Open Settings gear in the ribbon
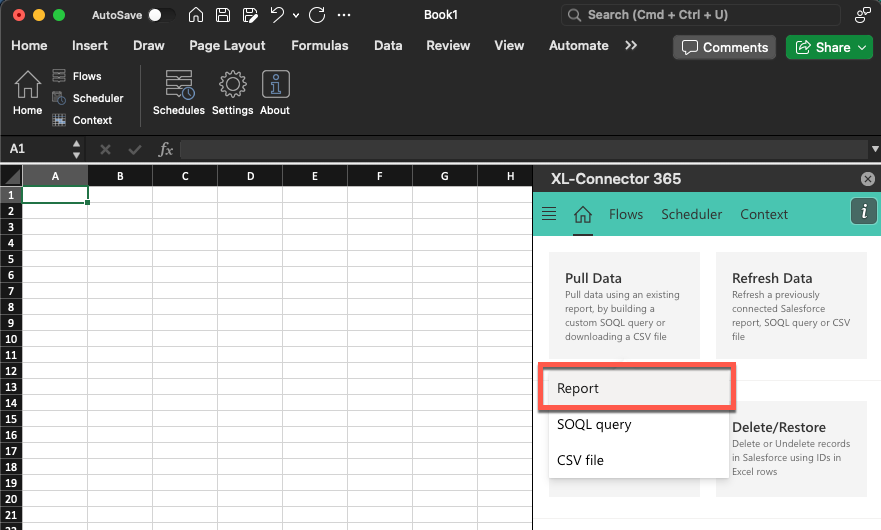 [232, 92]
